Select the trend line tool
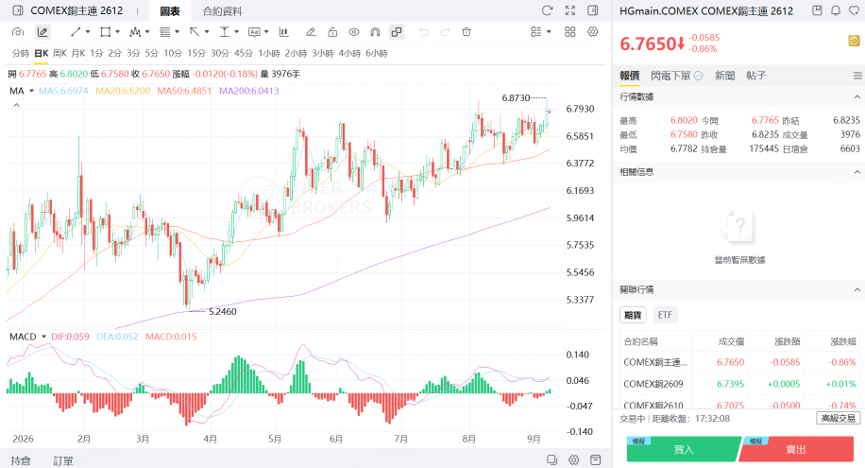 pyautogui.click(x=76, y=32)
